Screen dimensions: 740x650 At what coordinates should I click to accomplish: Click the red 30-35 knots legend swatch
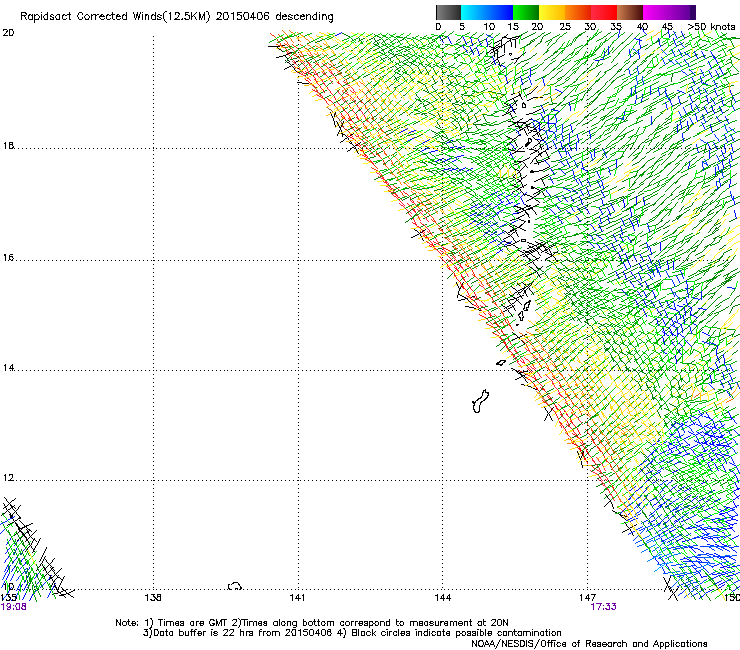tap(604, 12)
